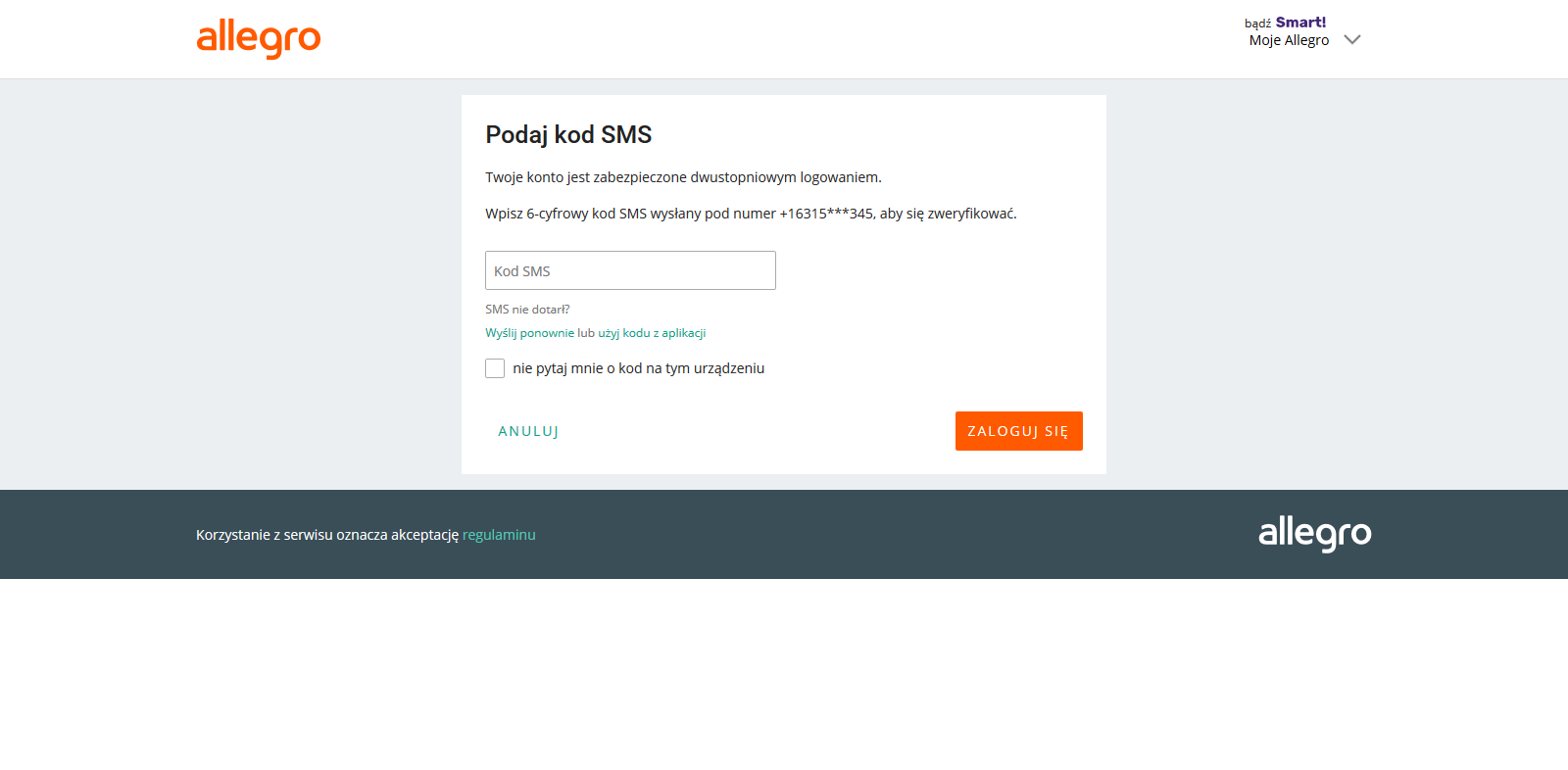Cancel login with ANULUJ button

(528, 431)
